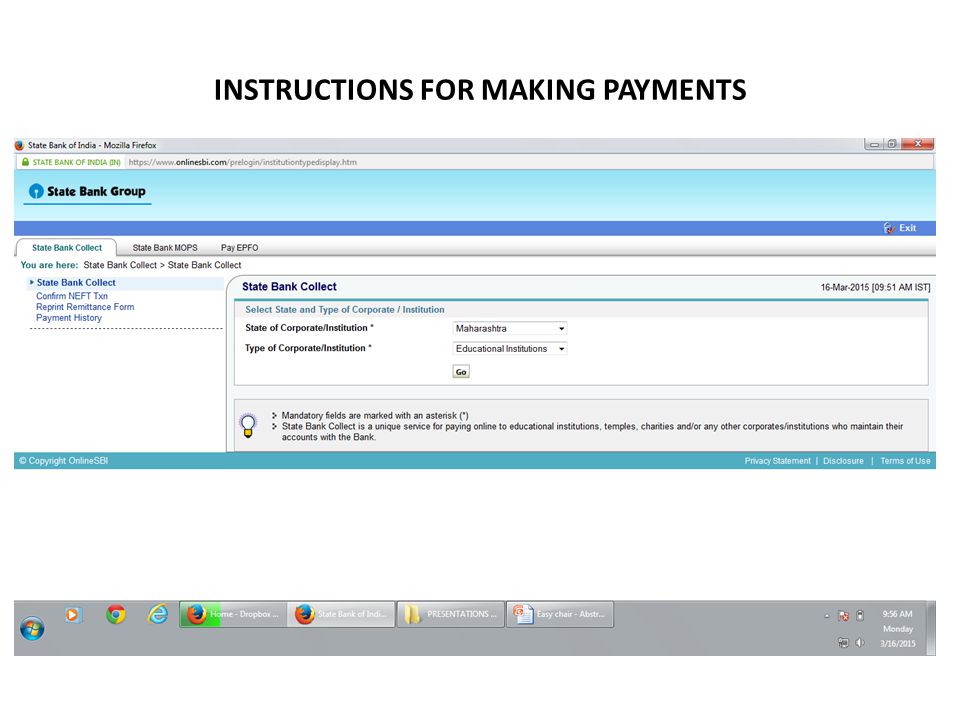The width and height of the screenshot is (960, 720).
Task: Click the STATE BANK OF INDIA (IN) certificate label
Action: pyautogui.click(x=76, y=162)
